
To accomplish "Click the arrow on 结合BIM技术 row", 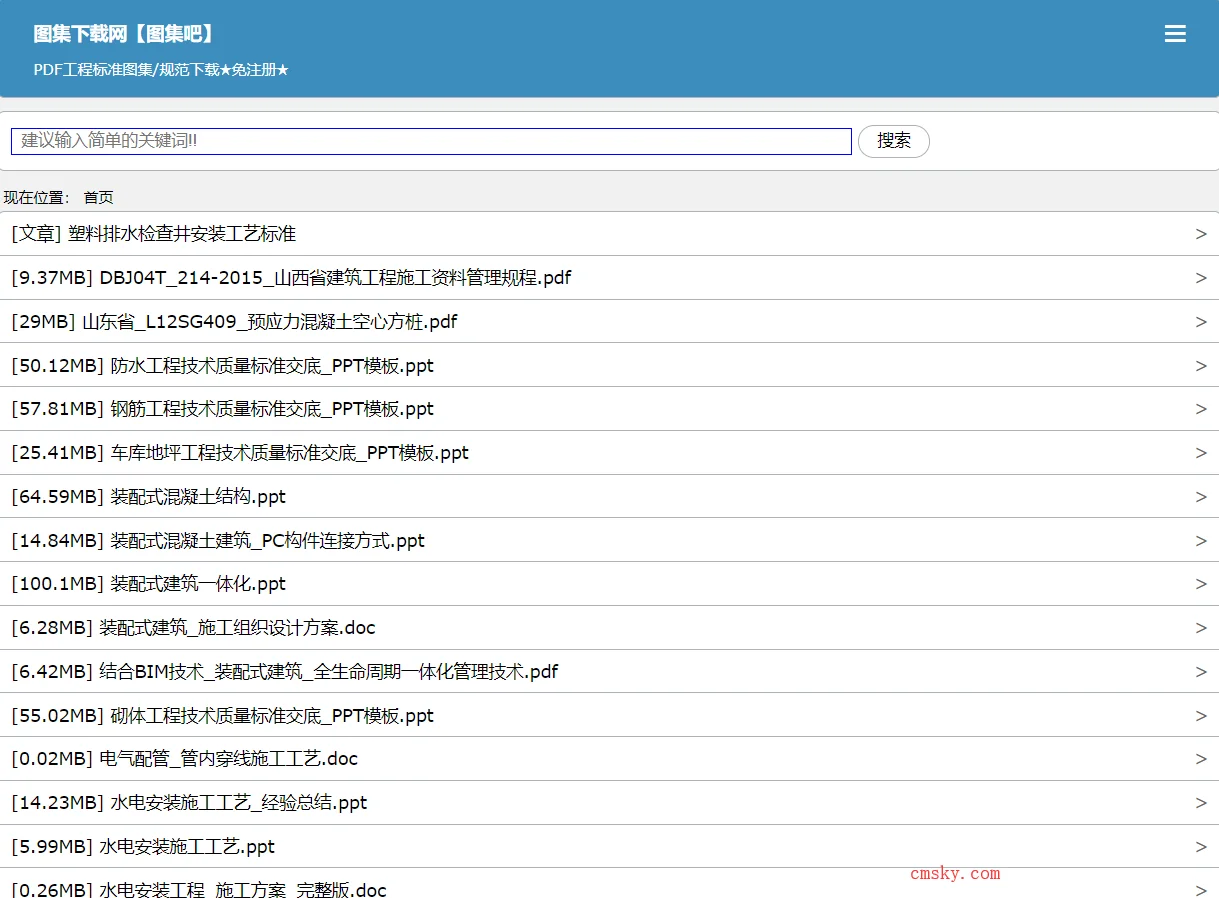I will pos(1201,672).
